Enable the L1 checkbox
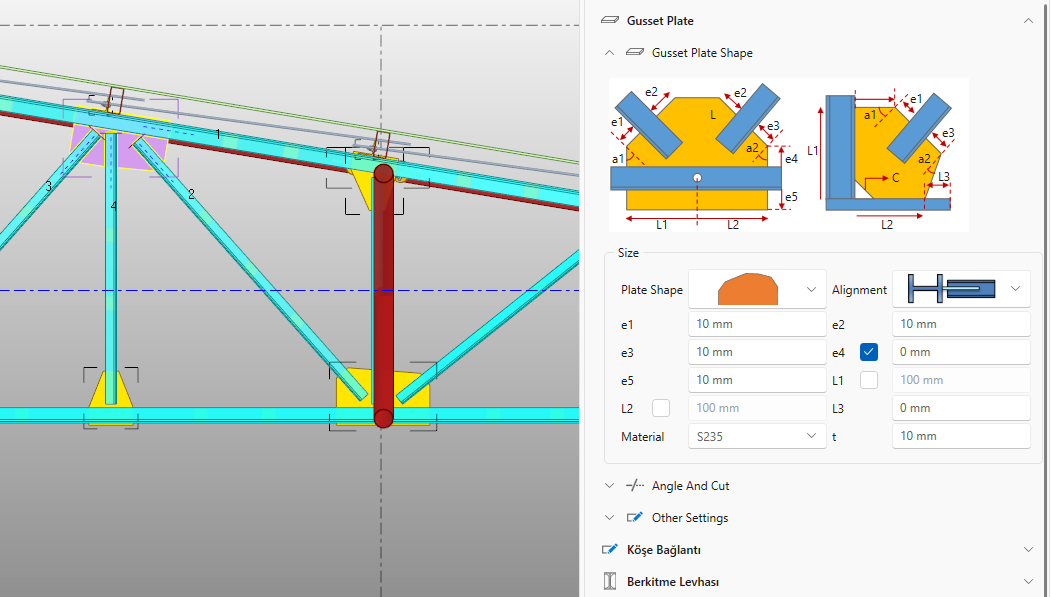 coord(869,380)
